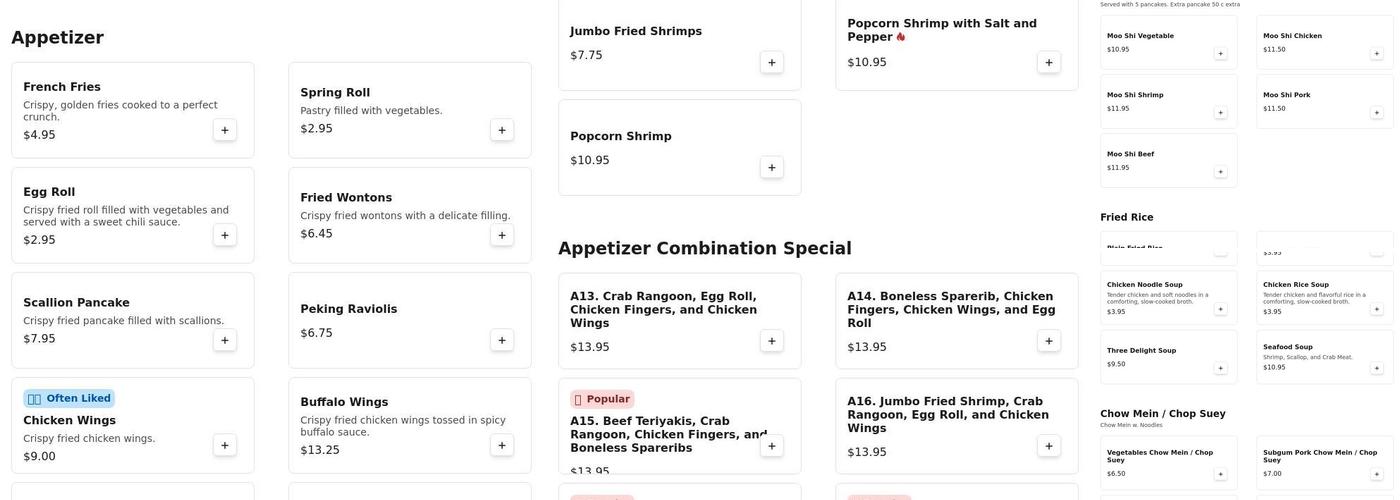Image resolution: width=1400 pixels, height=500 pixels.
Task: Add combination A16 Jumbo Fried Shrimp
Action: pos(1049,446)
